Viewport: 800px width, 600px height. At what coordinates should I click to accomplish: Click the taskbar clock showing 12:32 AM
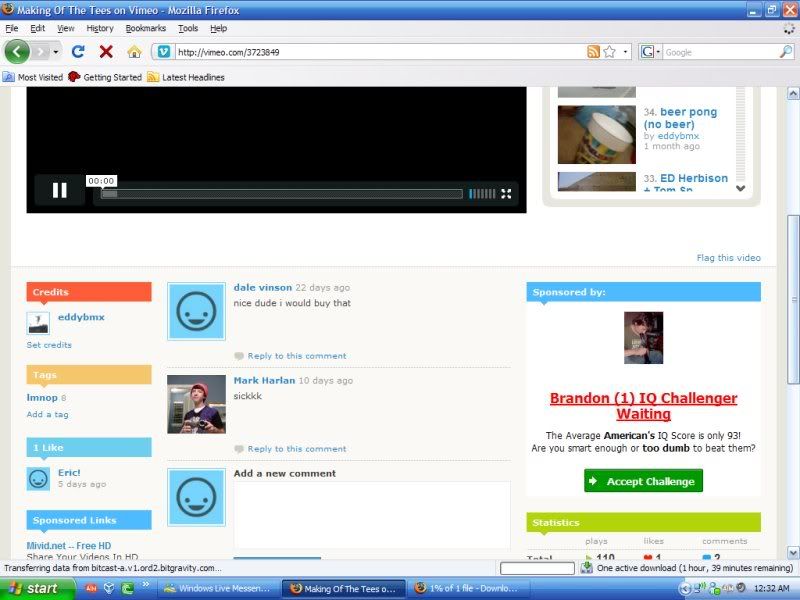[x=771, y=589]
